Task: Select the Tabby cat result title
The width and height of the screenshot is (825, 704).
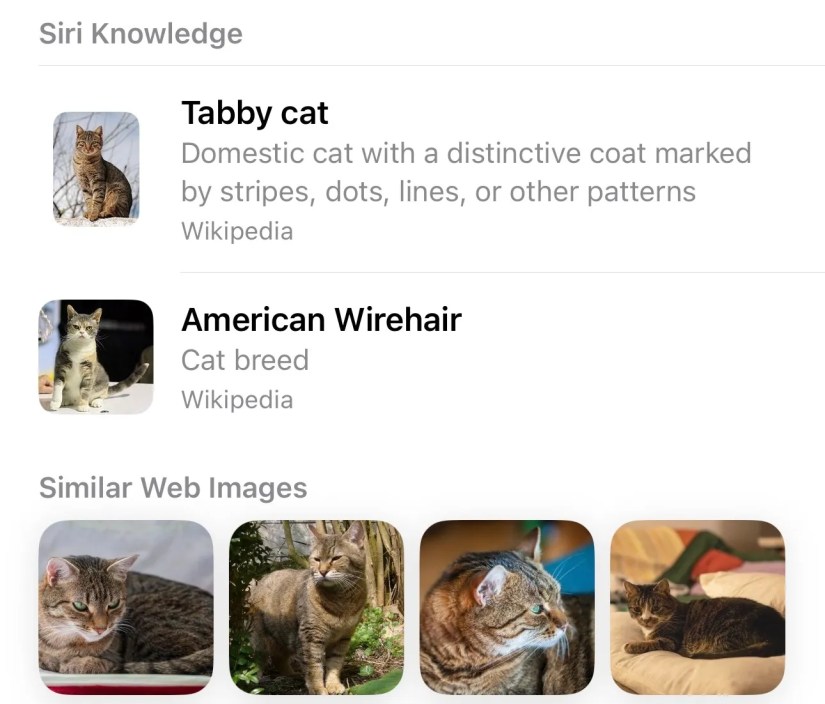Action: pos(255,113)
